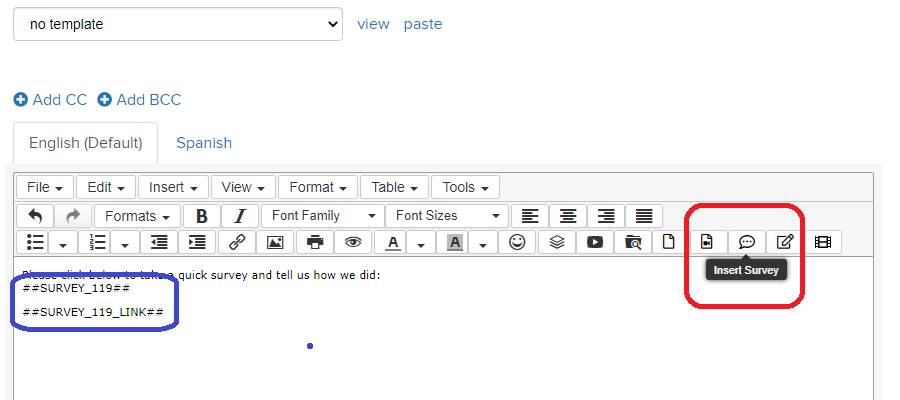Open the template dropdown showing no template
This screenshot has width=900, height=400.
178,24
